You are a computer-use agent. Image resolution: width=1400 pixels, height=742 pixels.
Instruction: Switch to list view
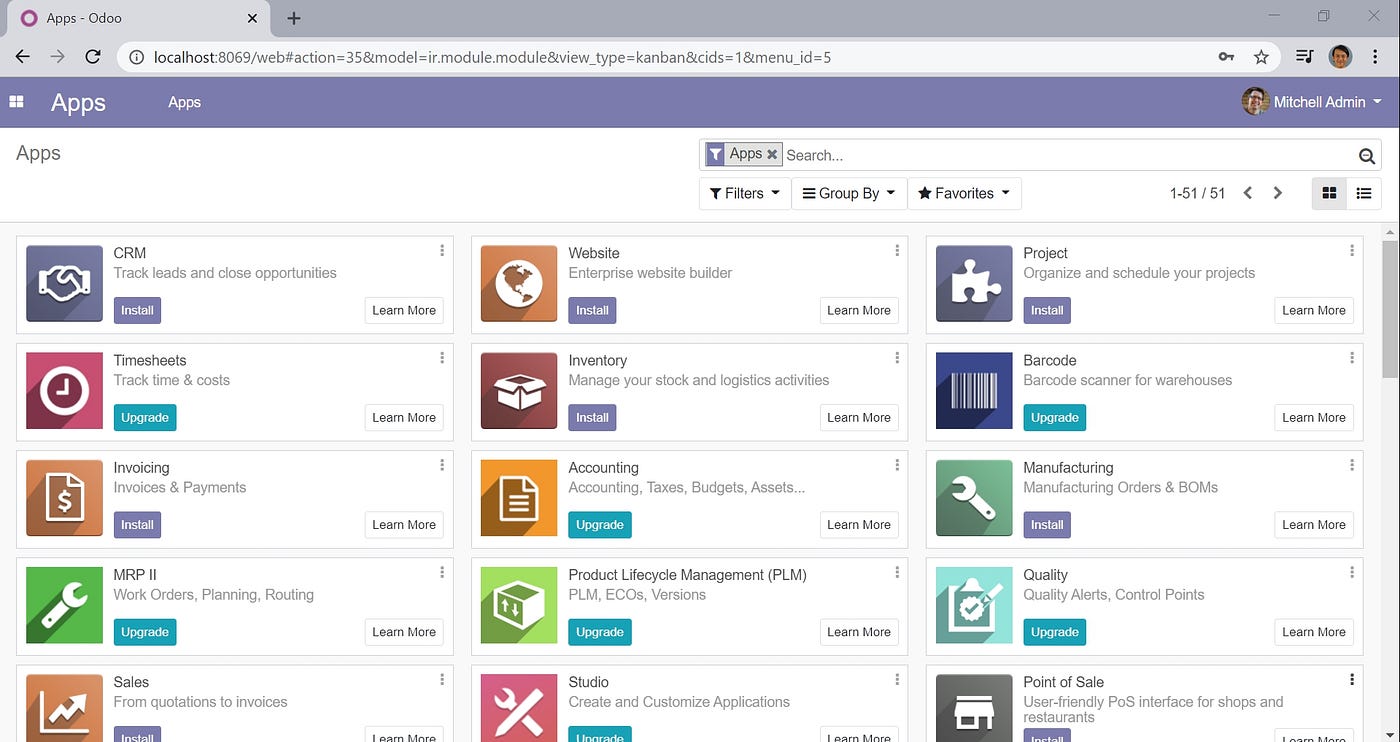[x=1364, y=193]
